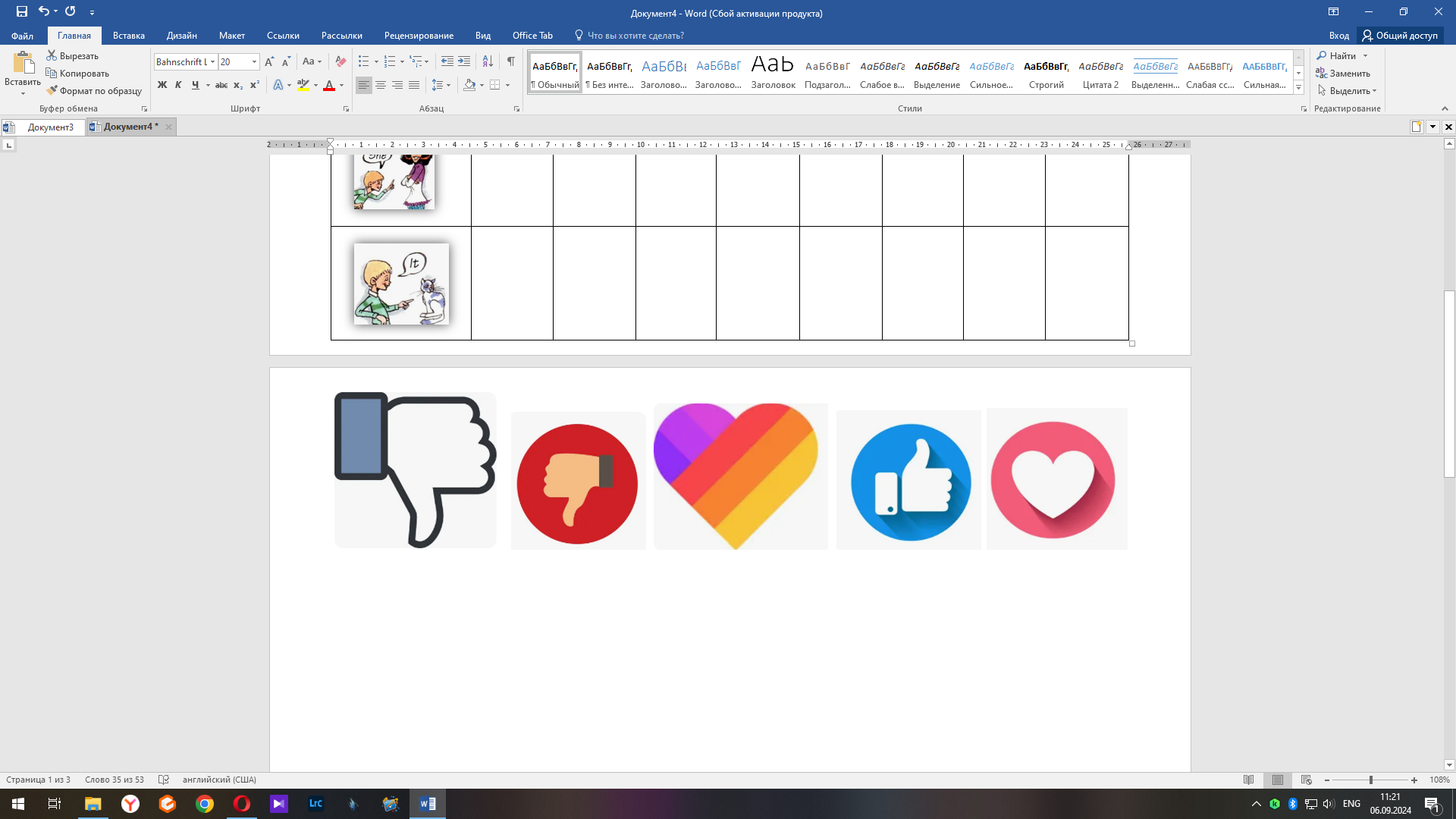Viewport: 1456px width, 819px height.
Task: Toggle italic (К) formatting
Action: (x=178, y=85)
